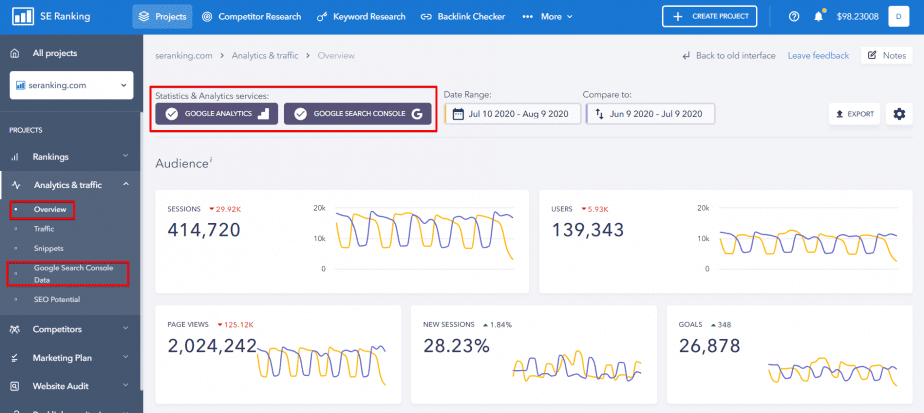The width and height of the screenshot is (924, 413).
Task: Click the Marketing Plan checklist icon
Action: [15, 358]
